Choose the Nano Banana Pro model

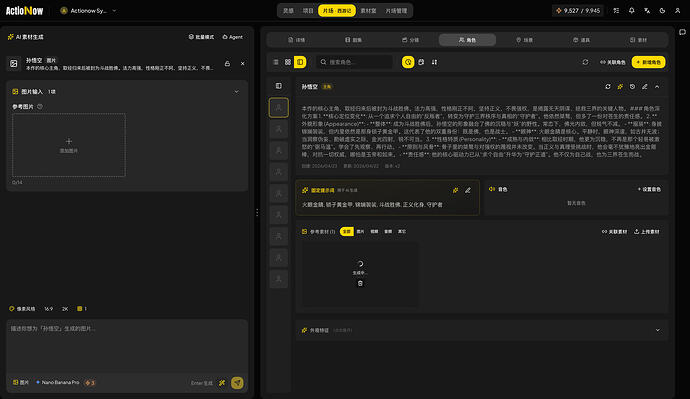click(x=58, y=383)
